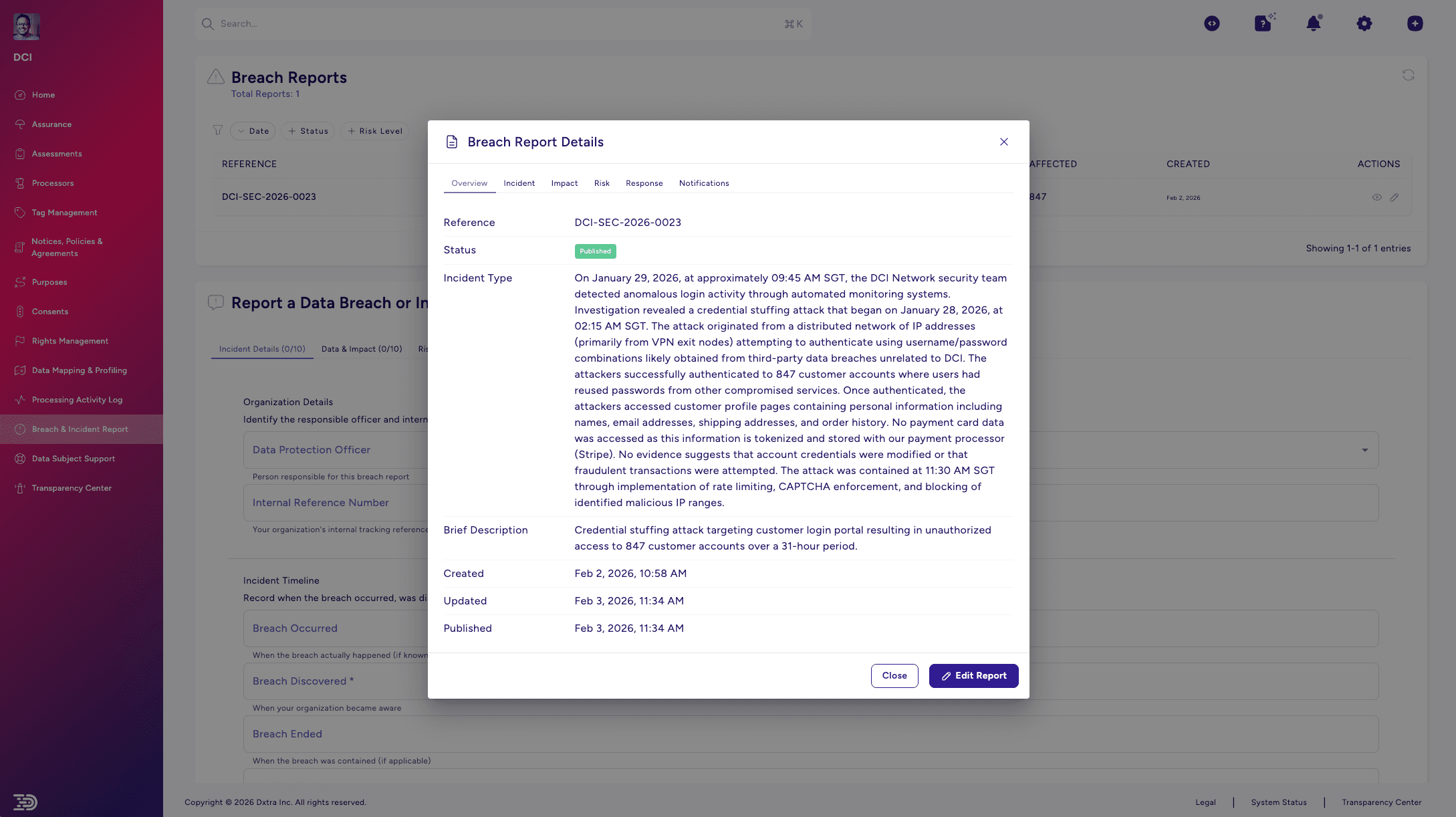Open the System Status footer link
The width and height of the screenshot is (1456, 817).
1279,802
